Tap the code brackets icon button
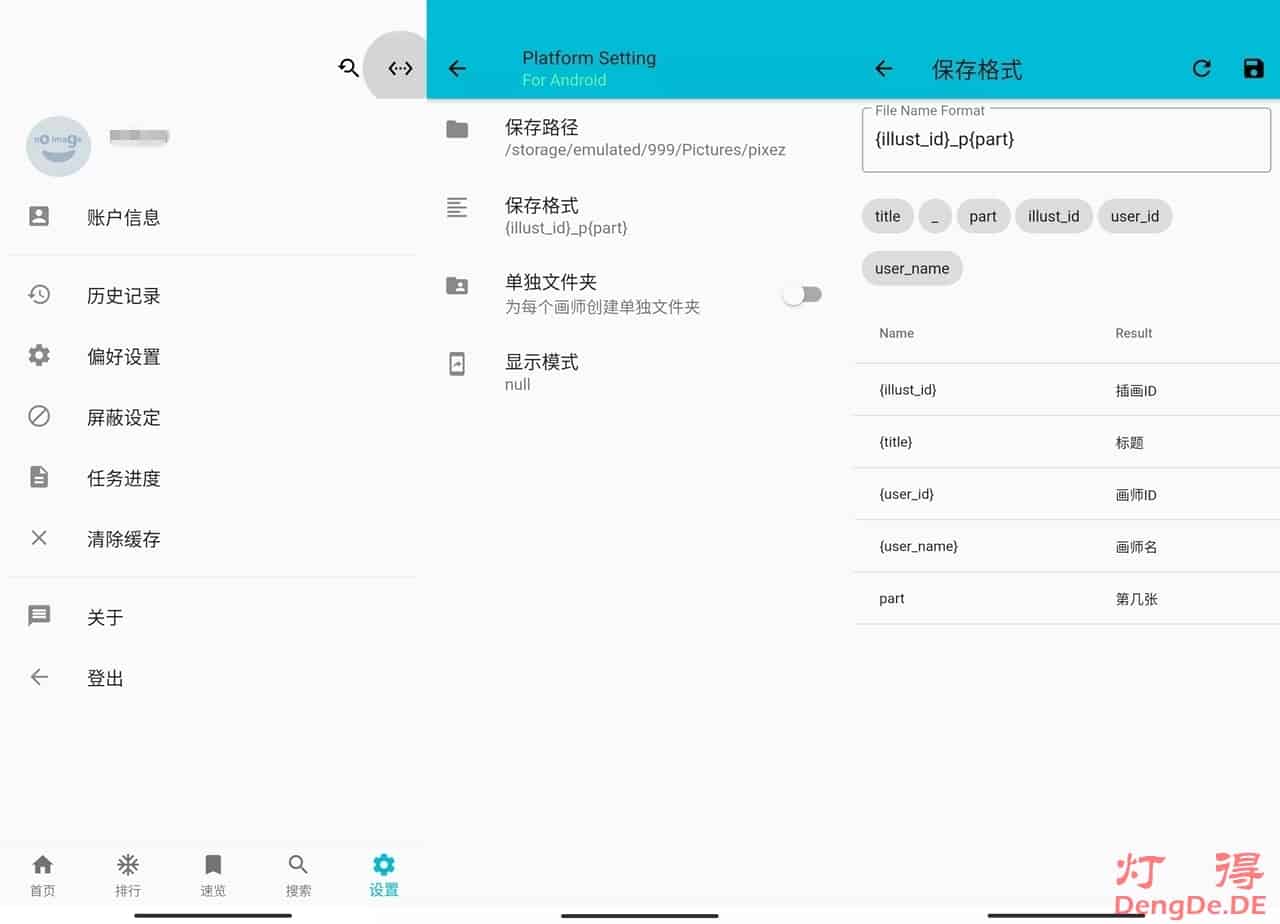Viewport: 1280px width, 924px height. tap(400, 68)
